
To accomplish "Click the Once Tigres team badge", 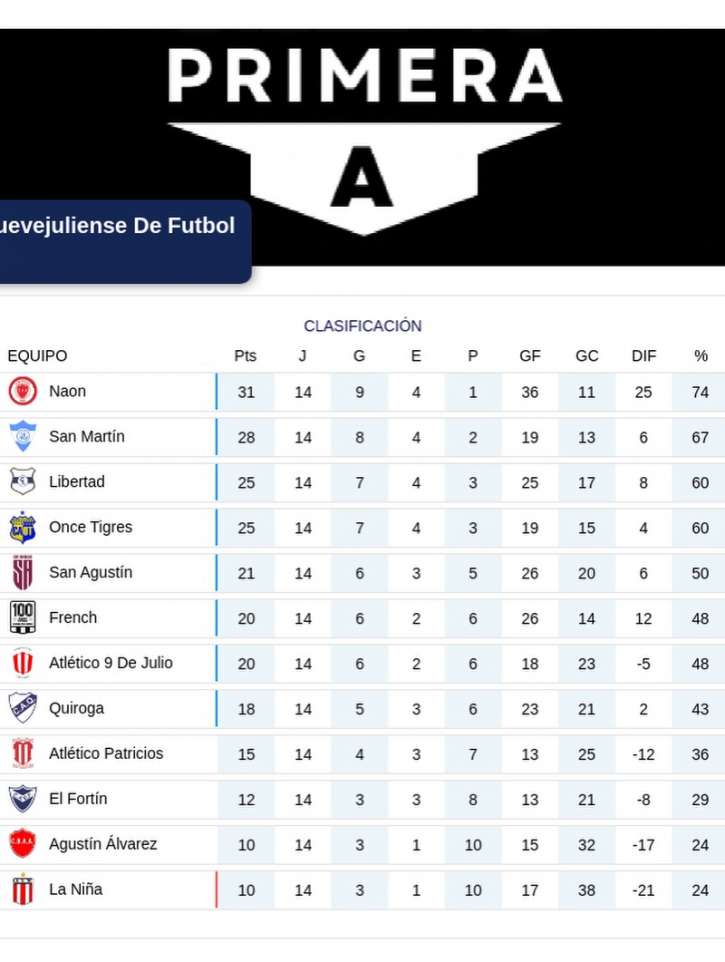I will 22,527.
